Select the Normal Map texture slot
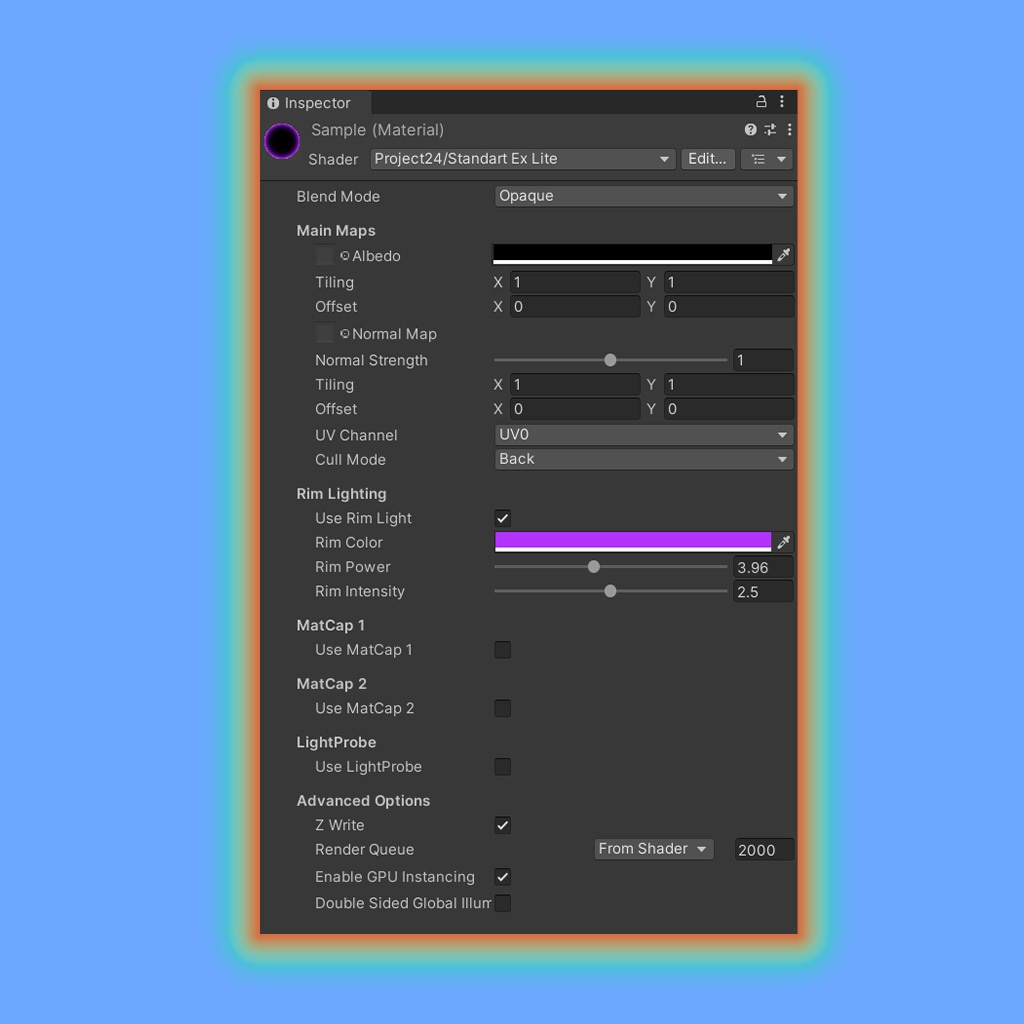The width and height of the screenshot is (1024, 1024). point(325,333)
